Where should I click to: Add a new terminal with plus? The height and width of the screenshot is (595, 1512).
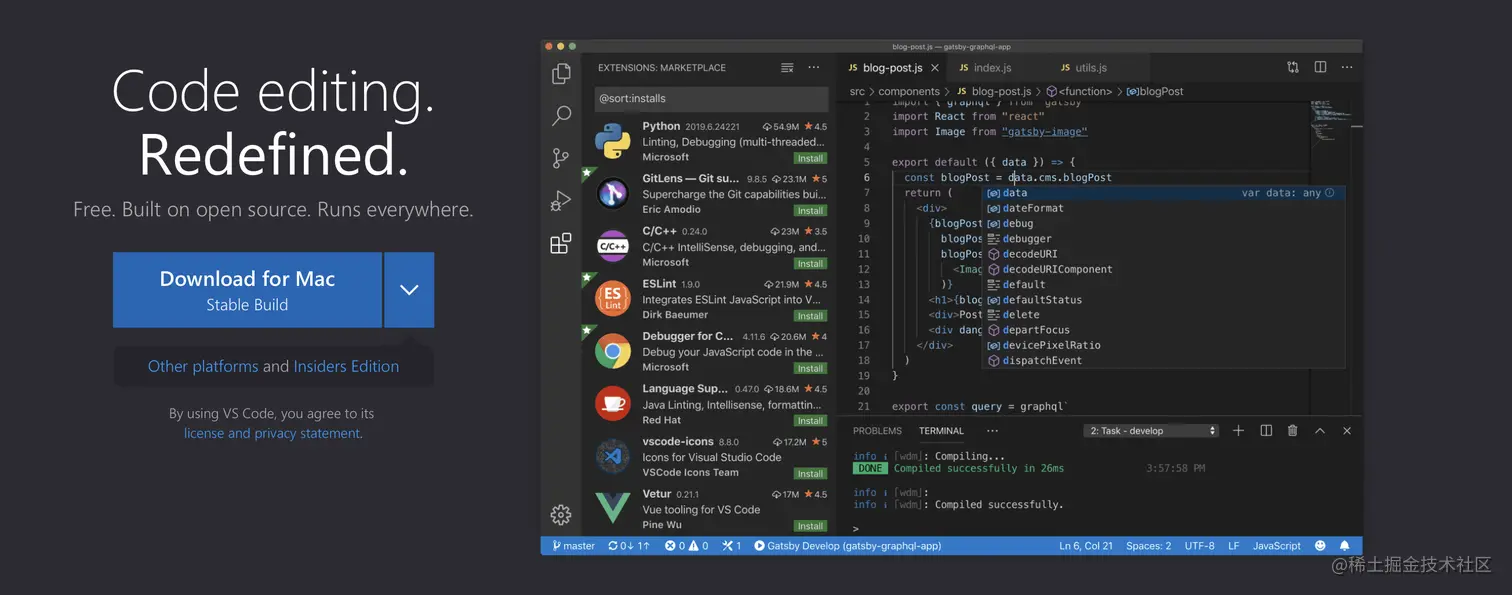tap(1238, 430)
